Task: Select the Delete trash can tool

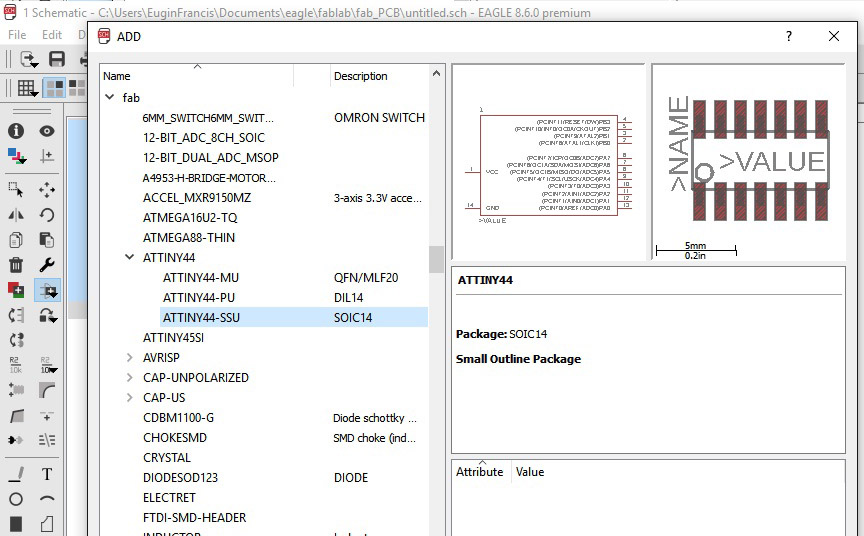Action: [x=16, y=265]
